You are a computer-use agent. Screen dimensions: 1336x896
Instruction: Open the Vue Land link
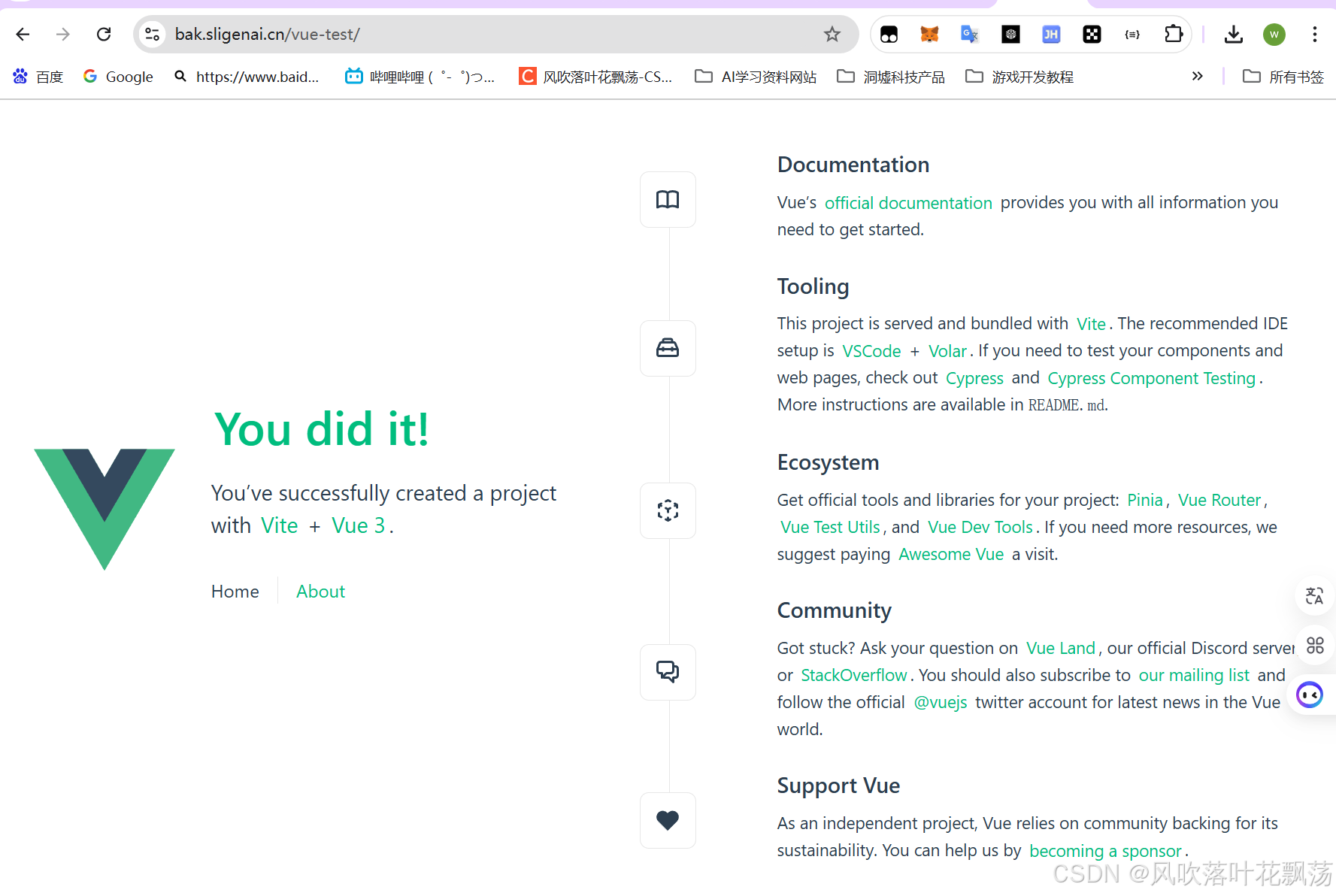tap(1061, 648)
